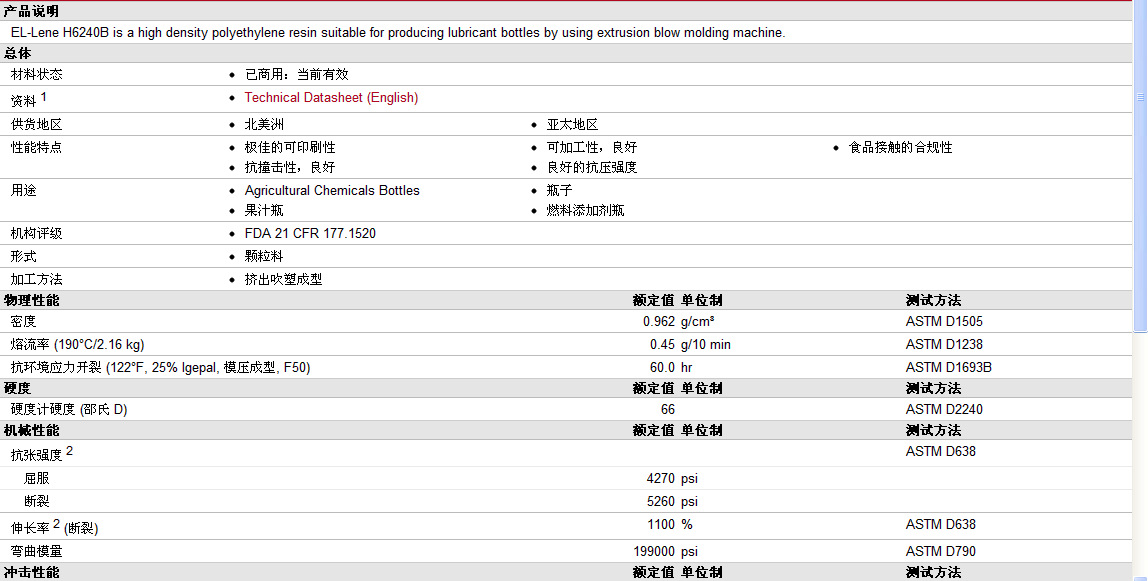1148x581 pixels.
Task: Click the 加工方法 row label
Action: point(37,279)
